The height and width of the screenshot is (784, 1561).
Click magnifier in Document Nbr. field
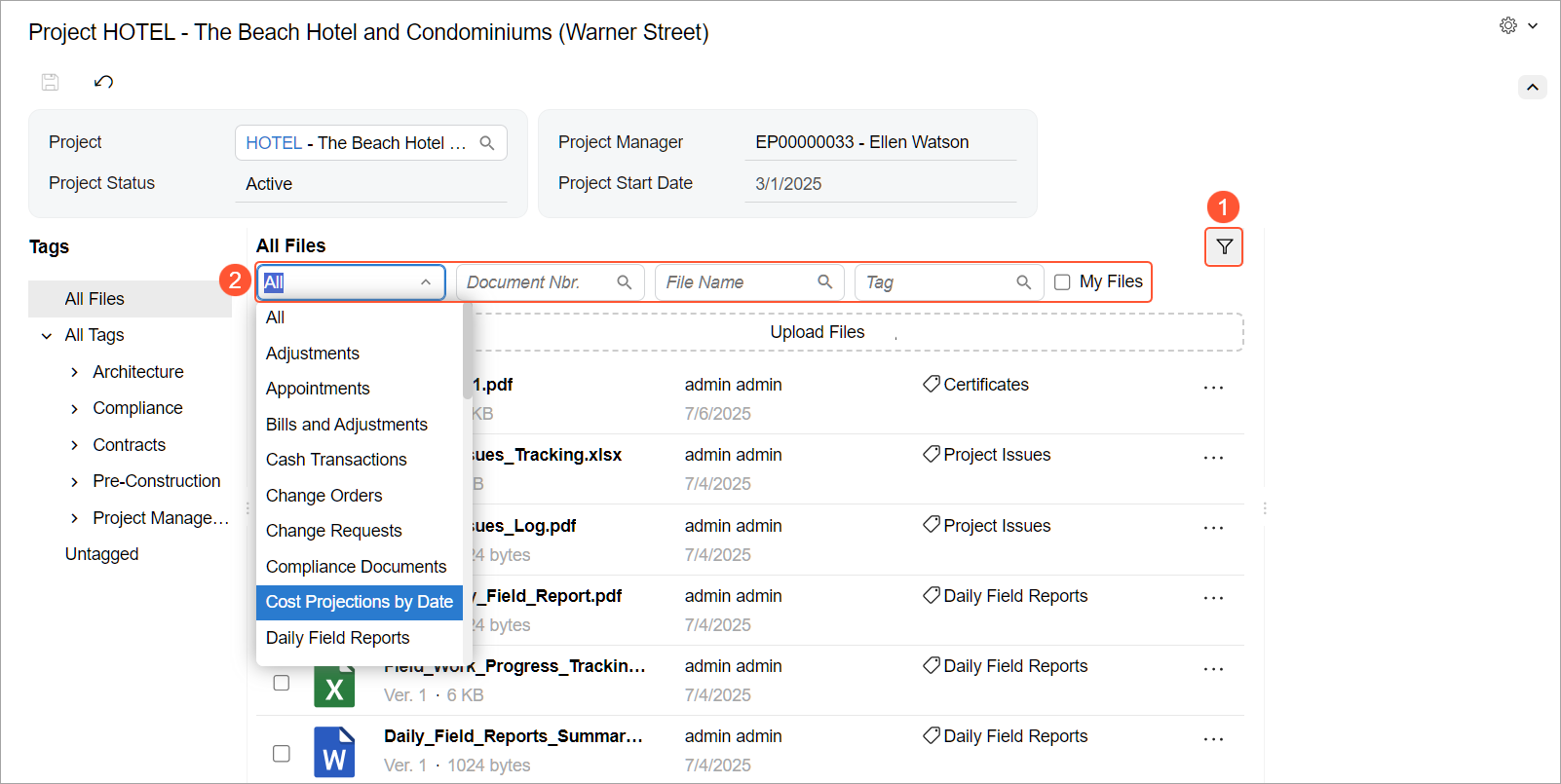point(625,282)
